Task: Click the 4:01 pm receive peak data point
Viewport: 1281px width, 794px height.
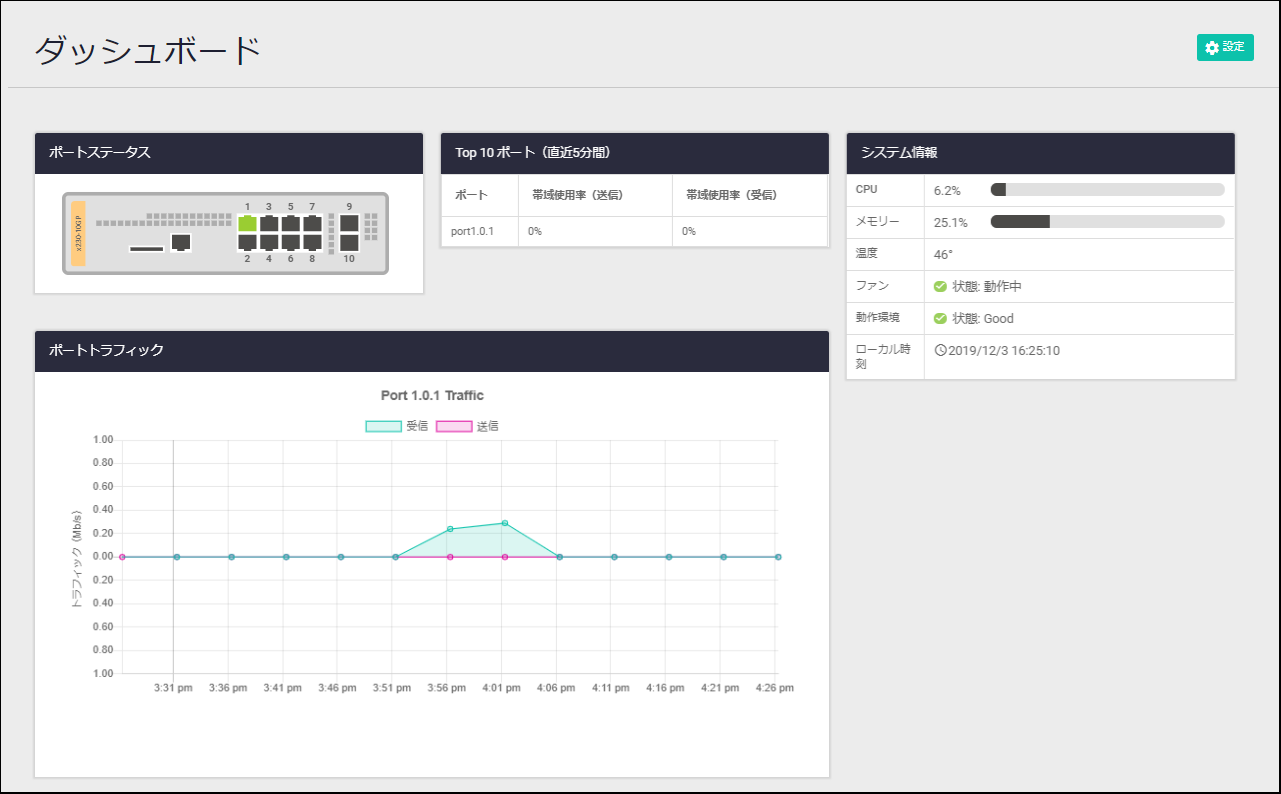Action: (x=505, y=523)
